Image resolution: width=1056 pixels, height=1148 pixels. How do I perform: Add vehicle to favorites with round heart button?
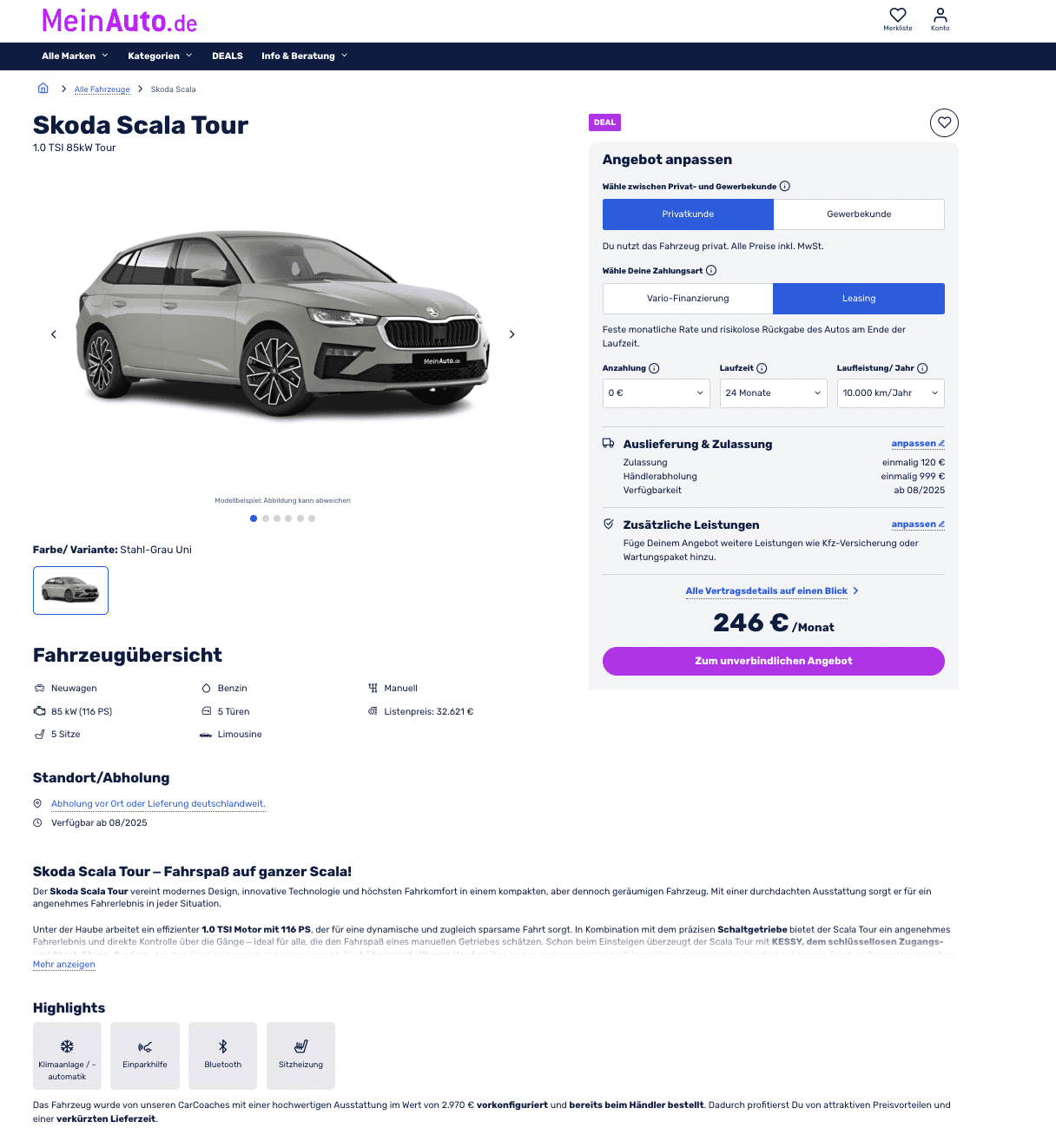(x=944, y=122)
